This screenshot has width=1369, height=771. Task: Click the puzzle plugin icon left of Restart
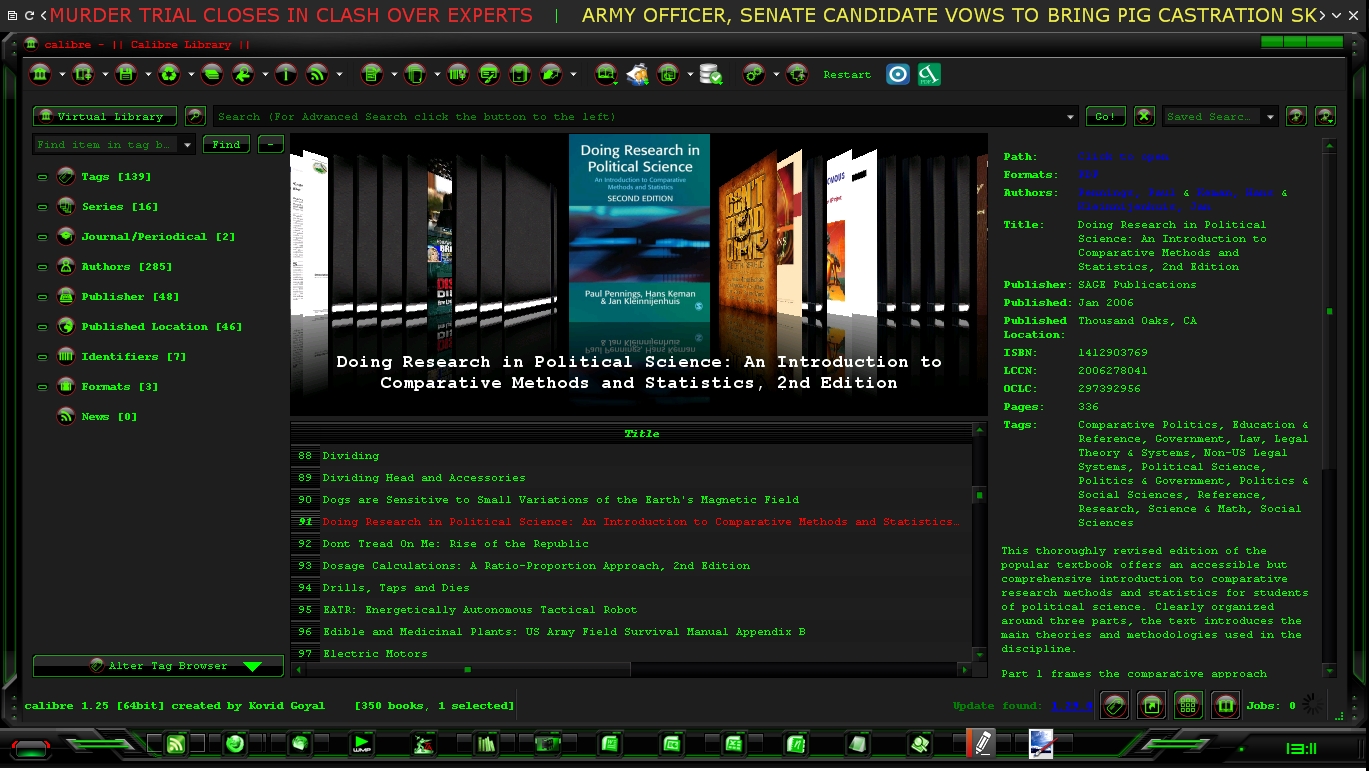point(797,74)
